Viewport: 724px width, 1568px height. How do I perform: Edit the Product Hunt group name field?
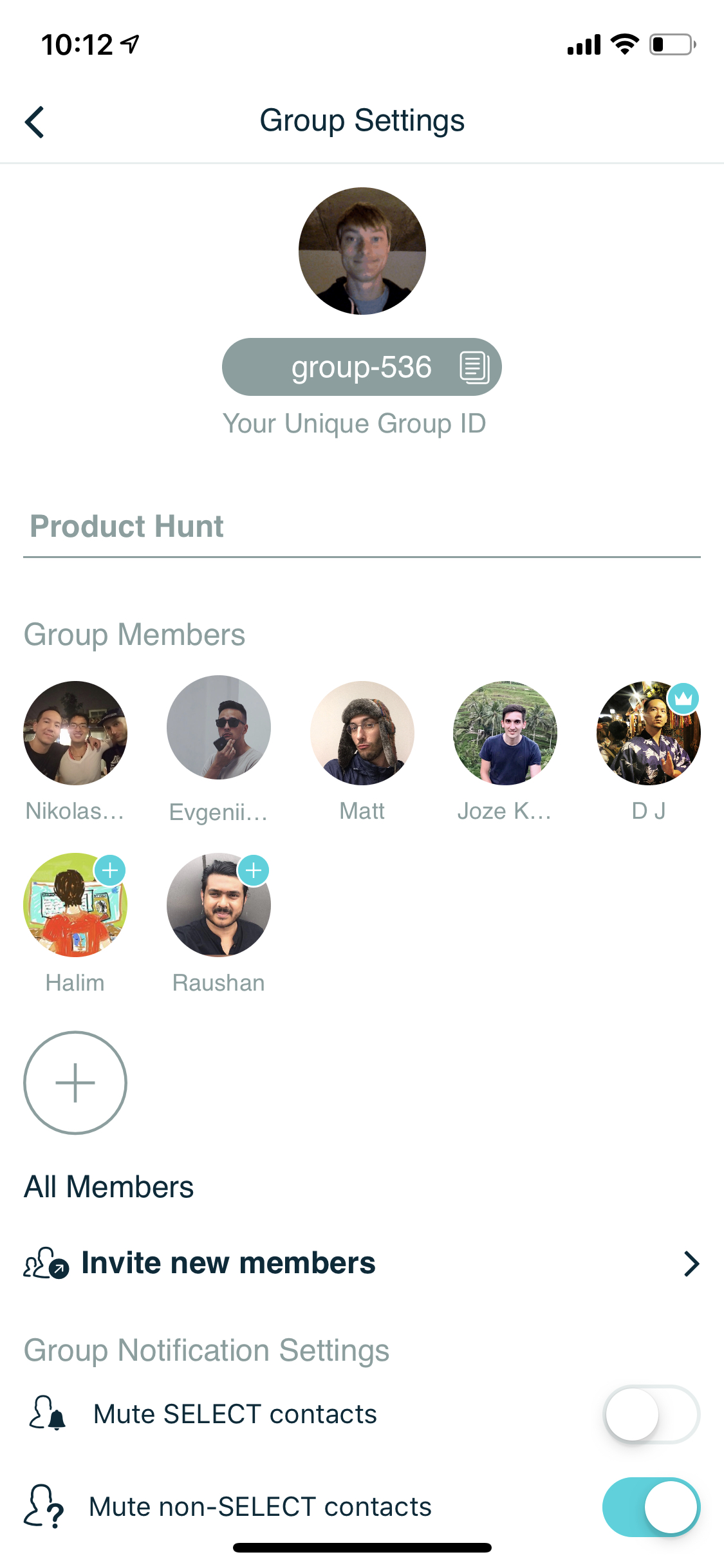361,527
